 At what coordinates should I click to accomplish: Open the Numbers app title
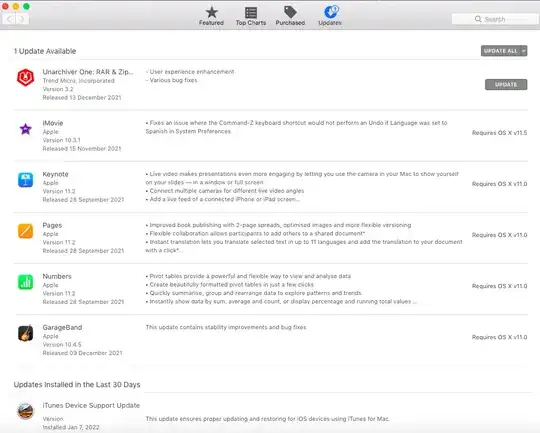point(57,276)
